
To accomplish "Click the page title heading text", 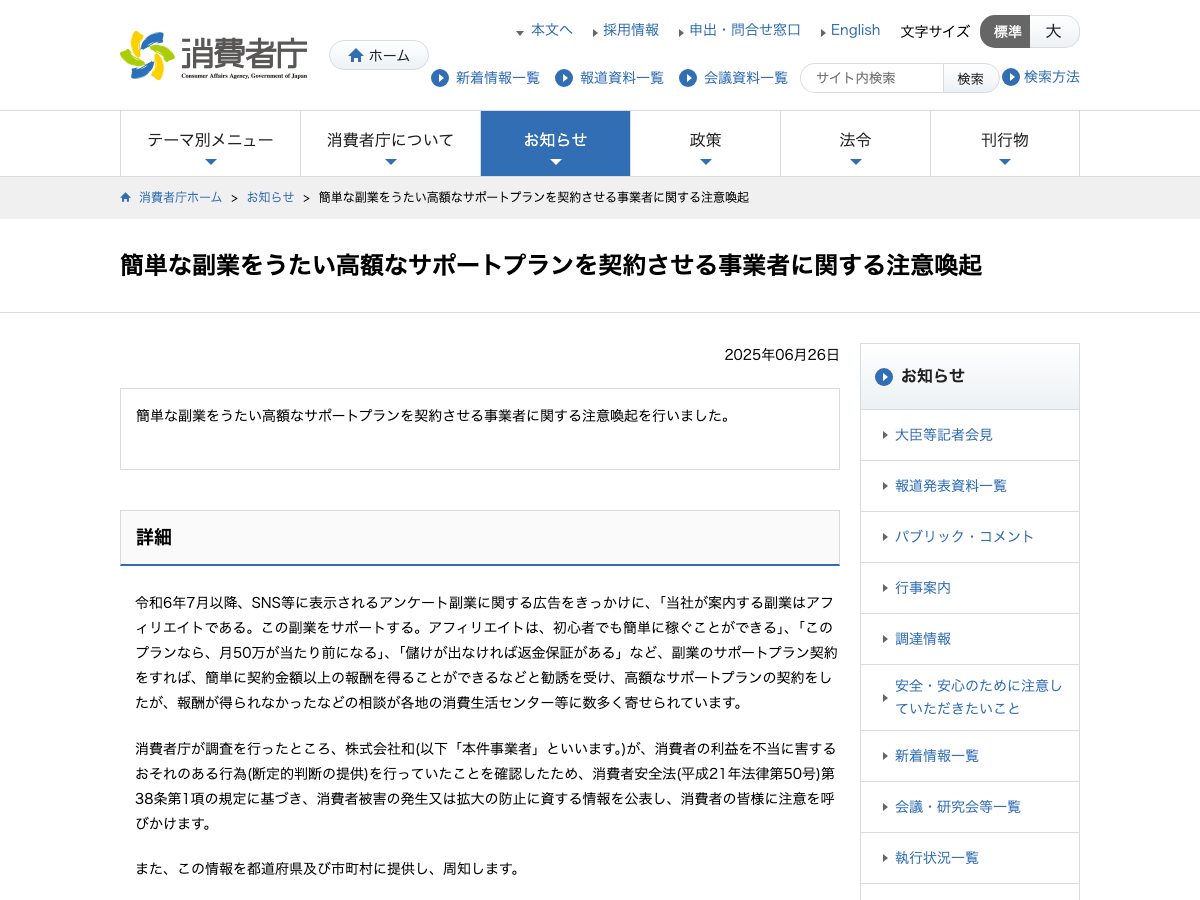I will coord(551,265).
